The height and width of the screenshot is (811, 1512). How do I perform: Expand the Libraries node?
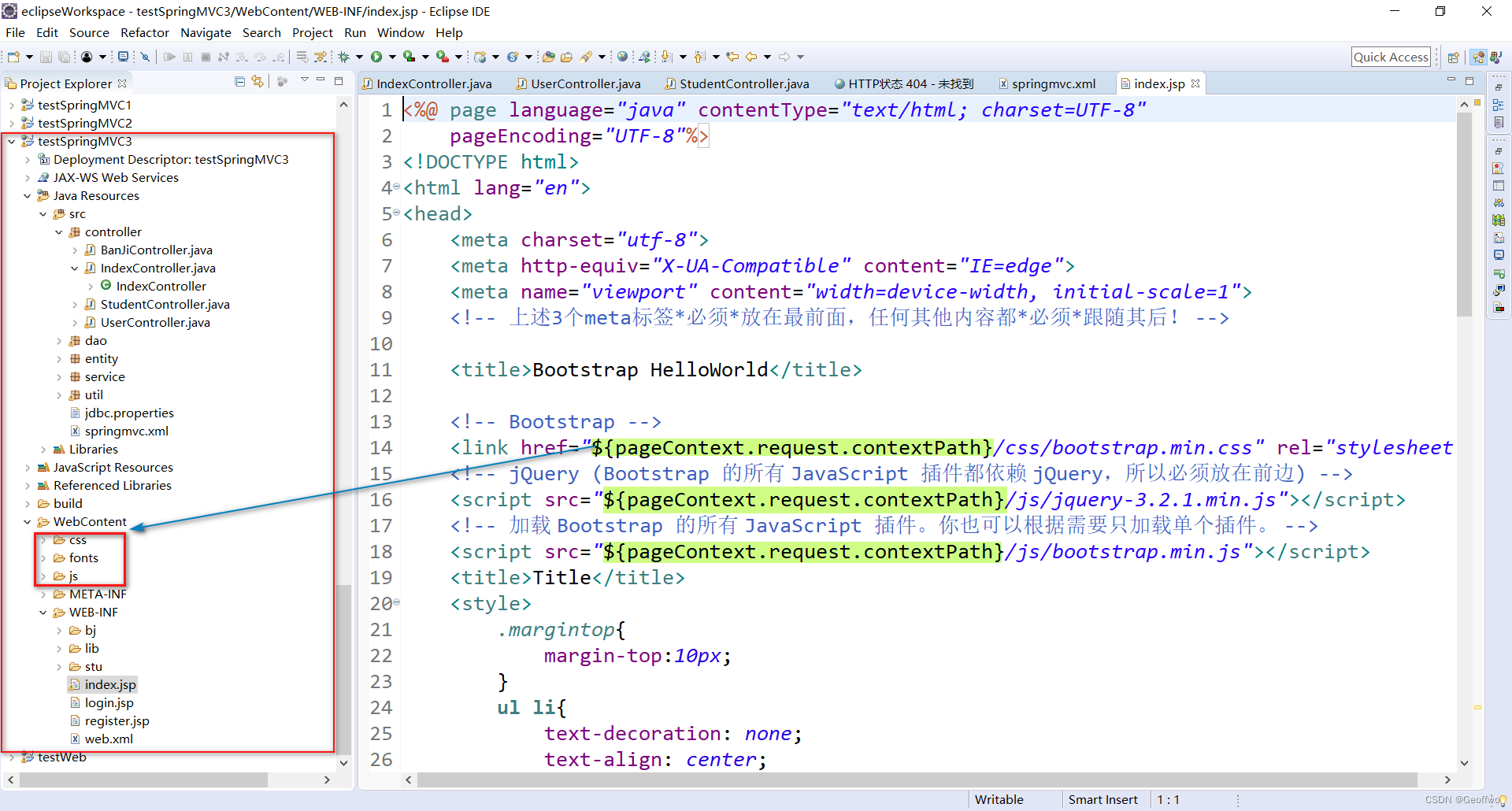pos(43,449)
